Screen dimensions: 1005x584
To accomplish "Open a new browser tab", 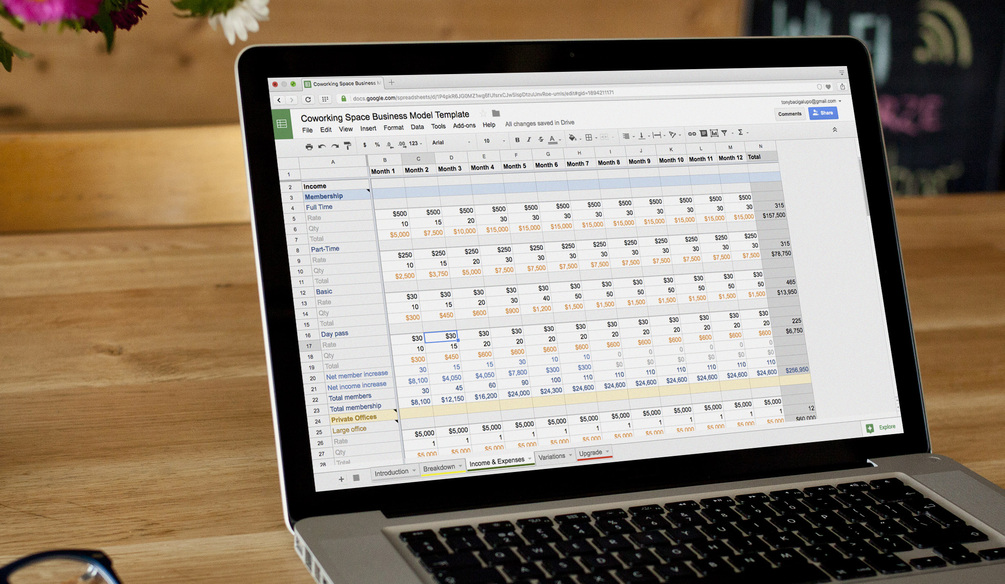I will tap(391, 82).
